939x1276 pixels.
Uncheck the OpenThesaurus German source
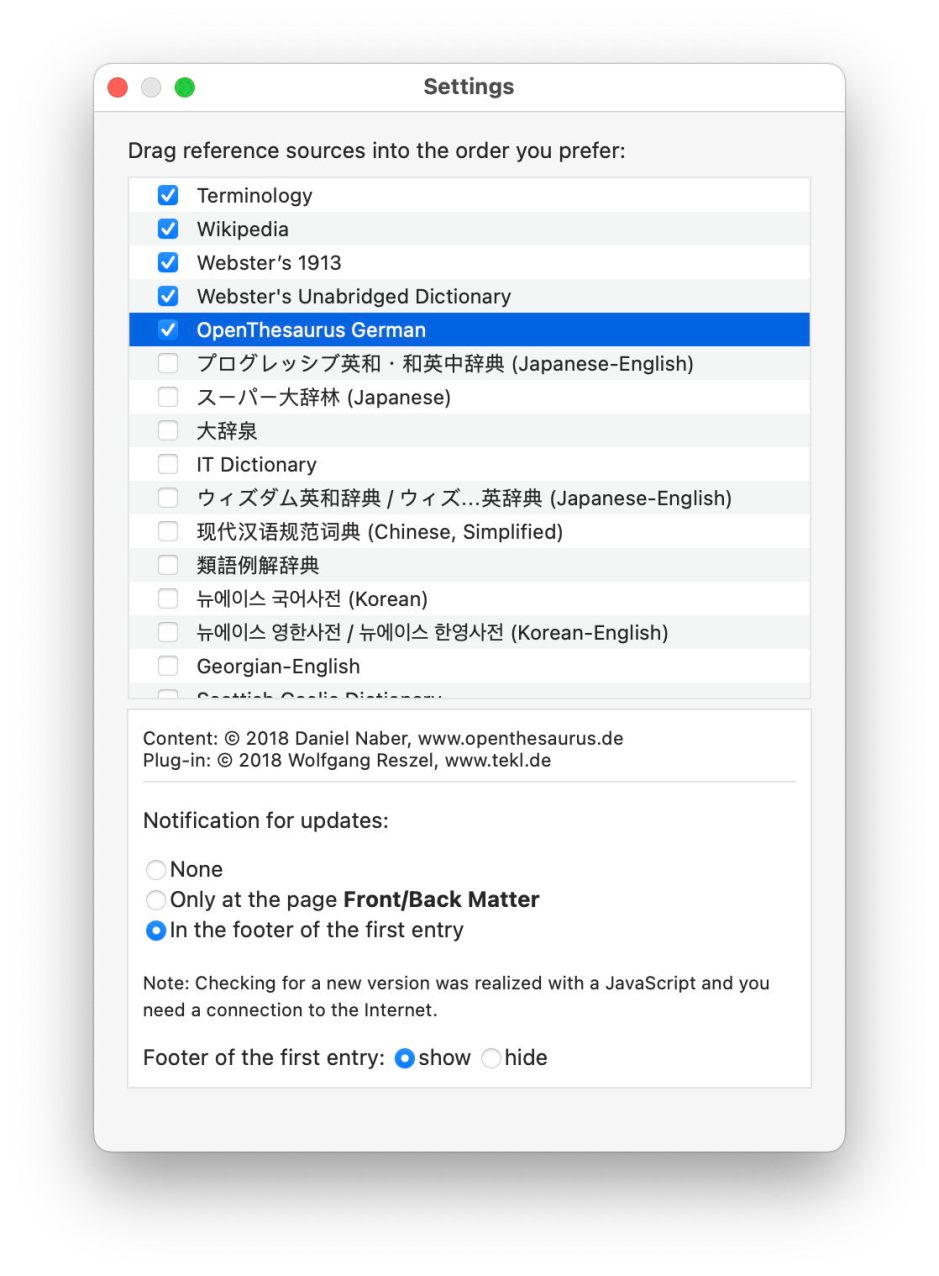[168, 329]
